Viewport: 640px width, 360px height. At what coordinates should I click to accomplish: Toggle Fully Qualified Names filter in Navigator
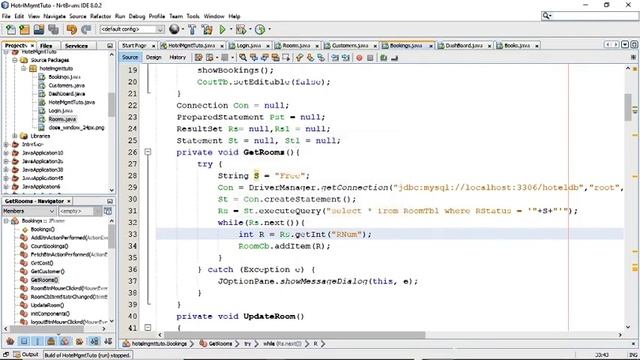79,341
